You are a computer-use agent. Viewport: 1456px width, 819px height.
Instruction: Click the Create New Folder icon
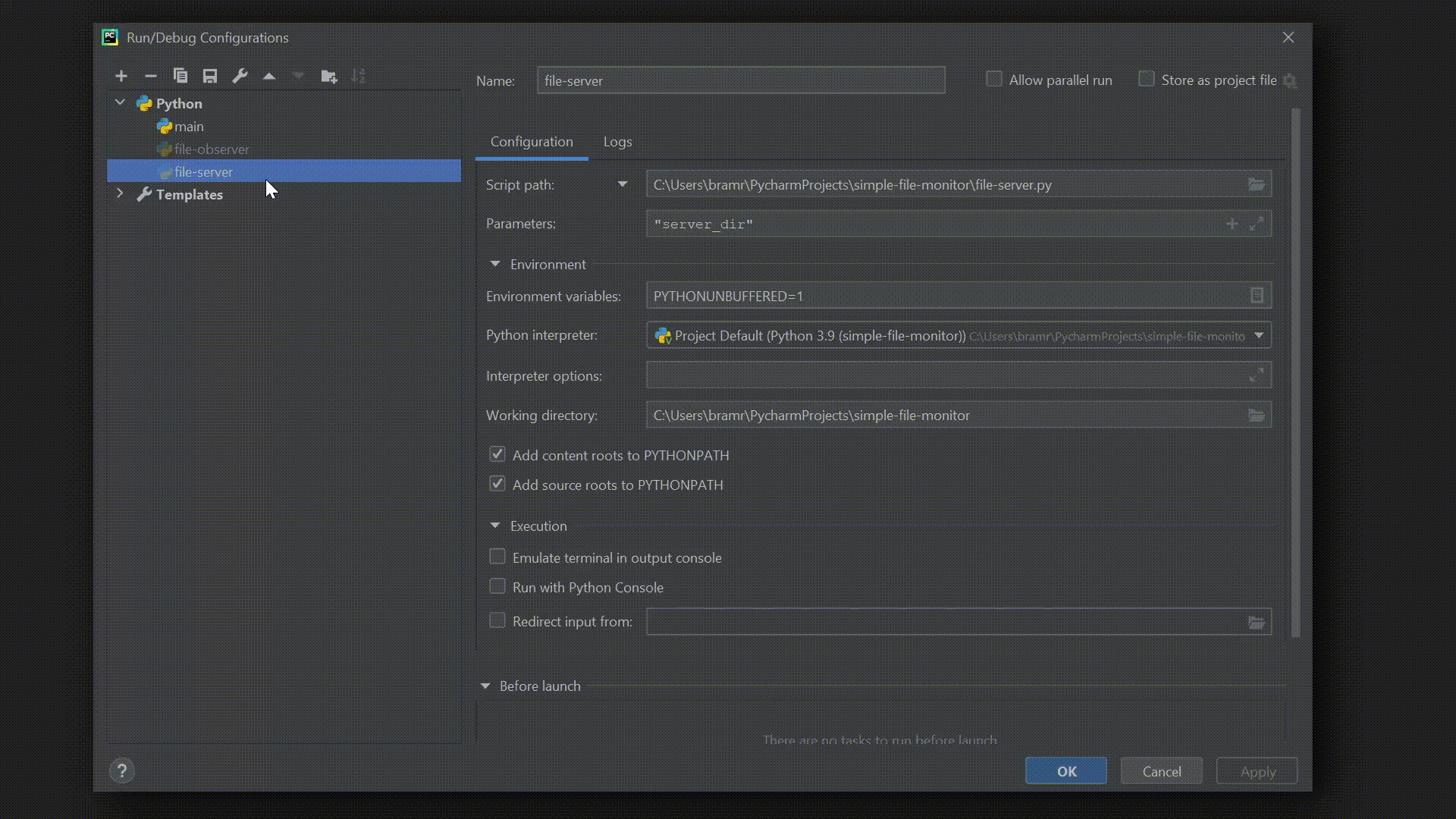click(x=328, y=76)
